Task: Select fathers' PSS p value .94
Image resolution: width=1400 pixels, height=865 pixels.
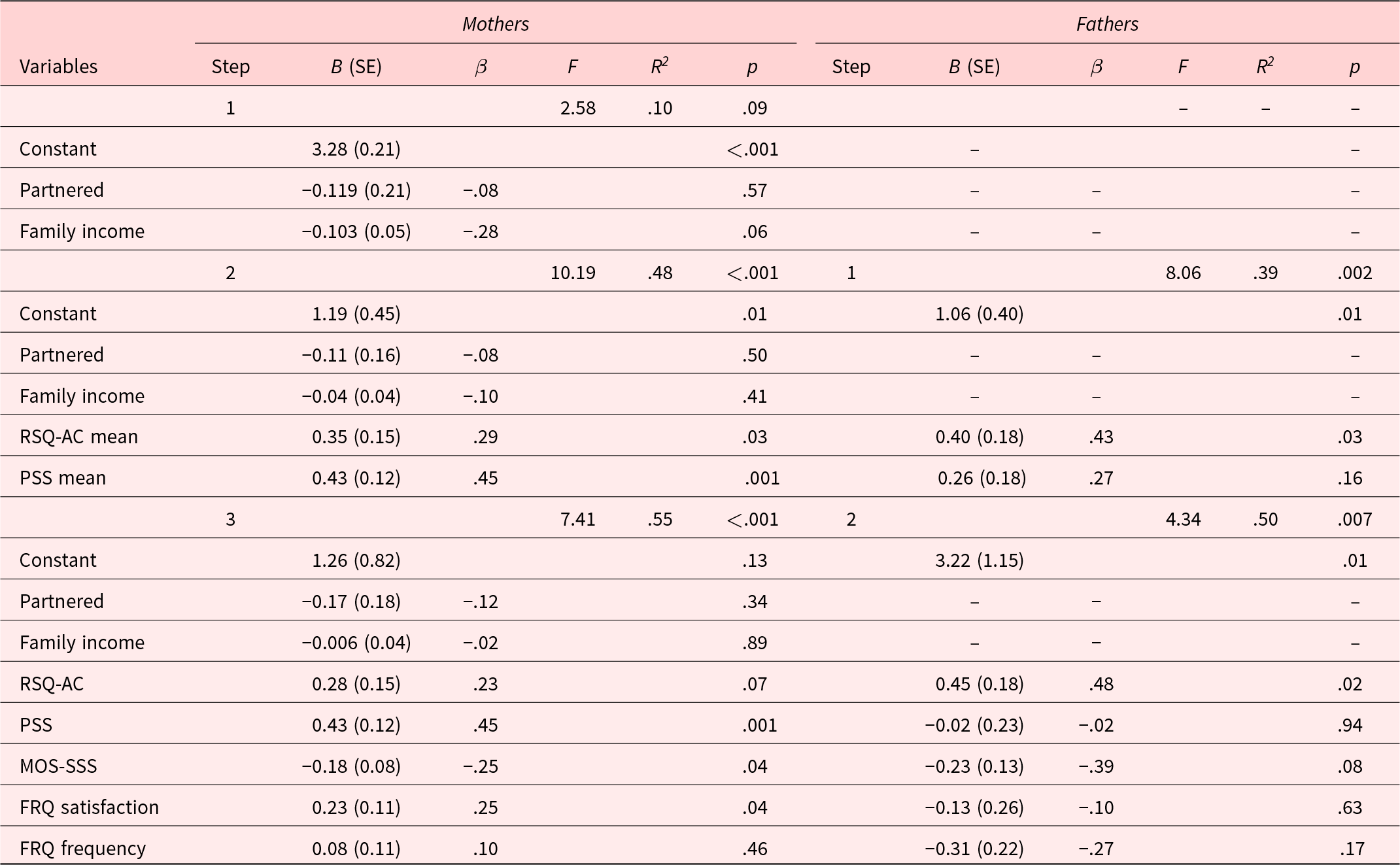Action: [1350, 725]
